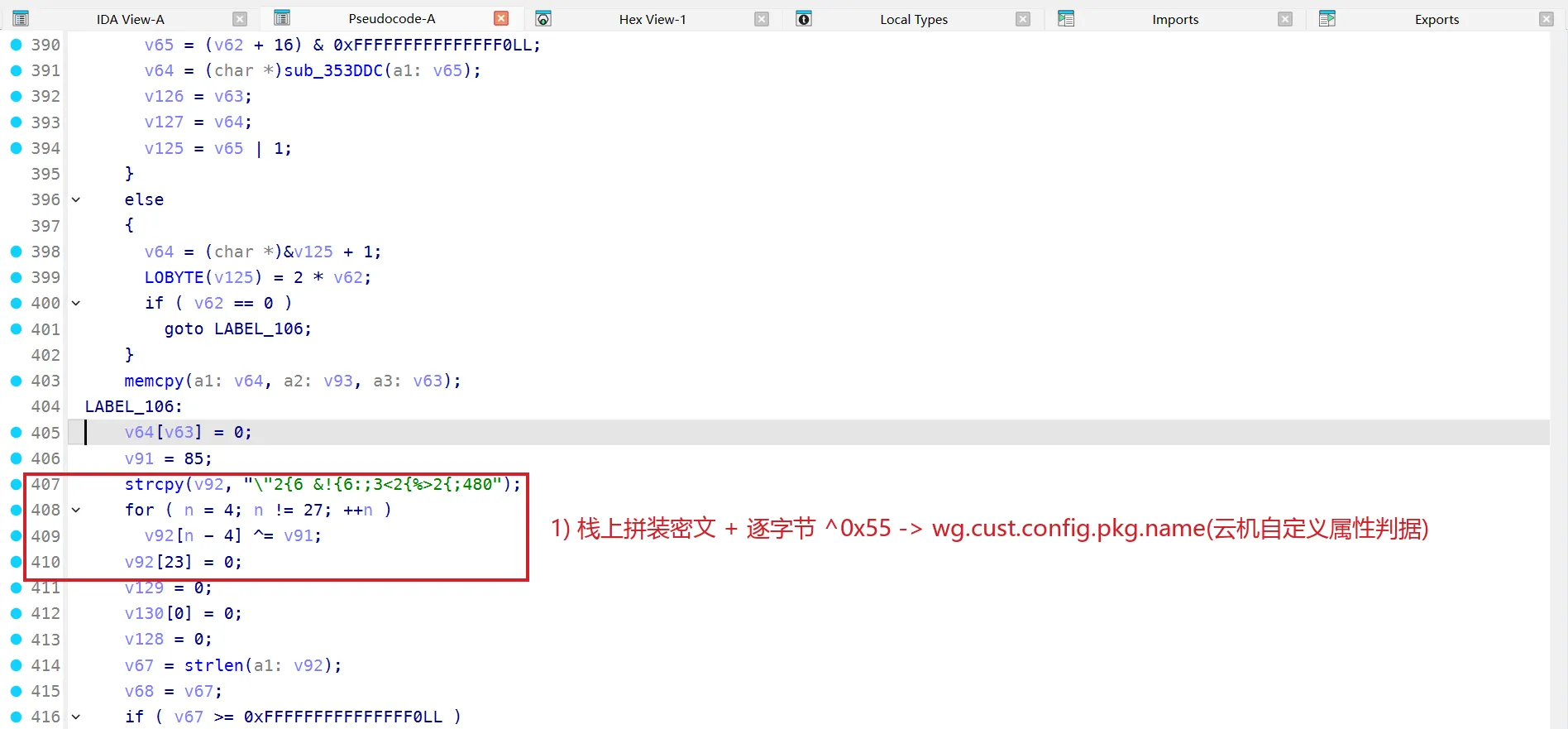Toggle breakpoint dot on line 403

point(16,381)
